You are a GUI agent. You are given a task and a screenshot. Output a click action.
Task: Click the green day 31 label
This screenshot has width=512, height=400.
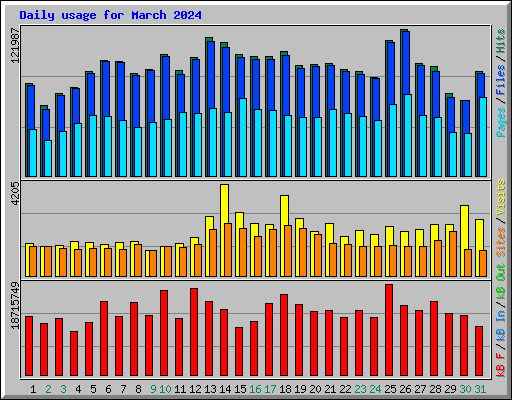(x=480, y=389)
